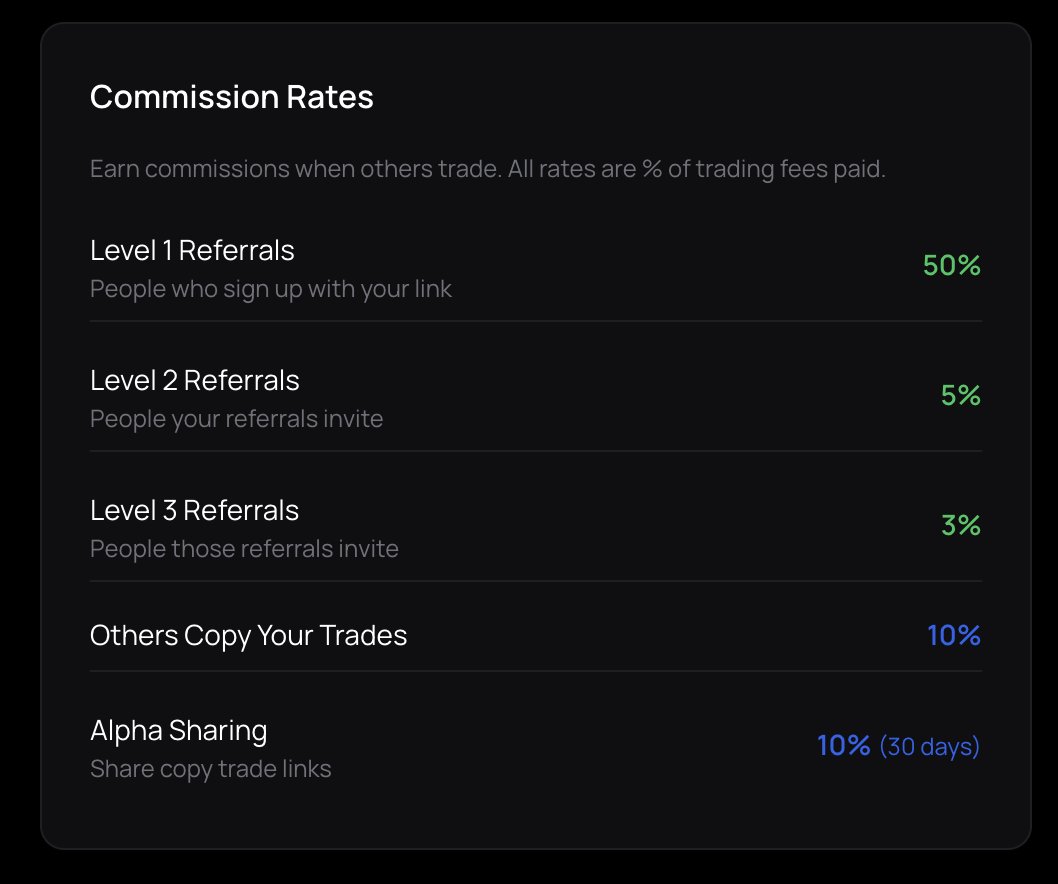1058x884 pixels.
Task: Click the 3% commission rate value
Action: 960,526
